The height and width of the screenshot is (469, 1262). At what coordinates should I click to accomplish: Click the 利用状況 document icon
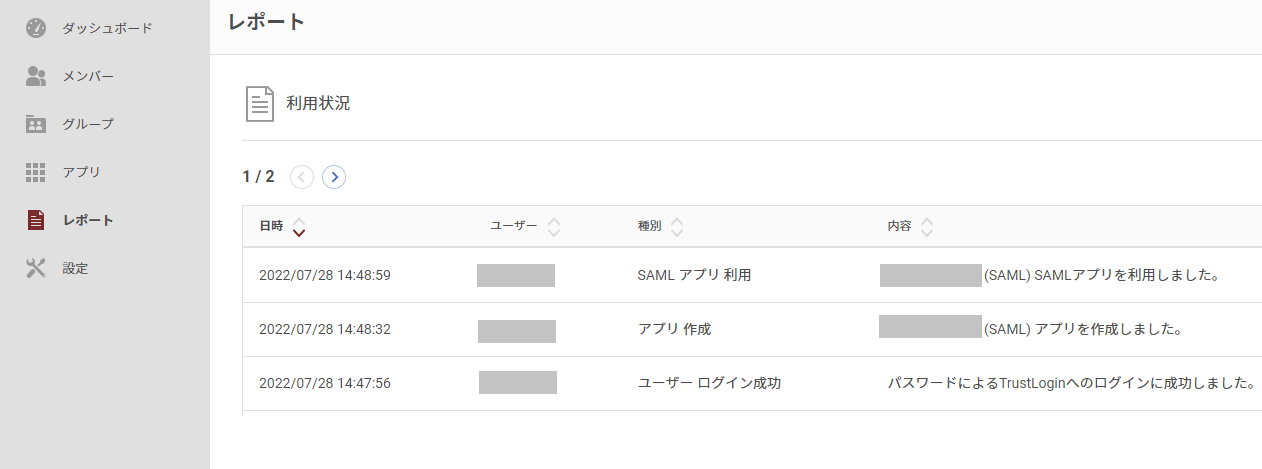pyautogui.click(x=260, y=104)
